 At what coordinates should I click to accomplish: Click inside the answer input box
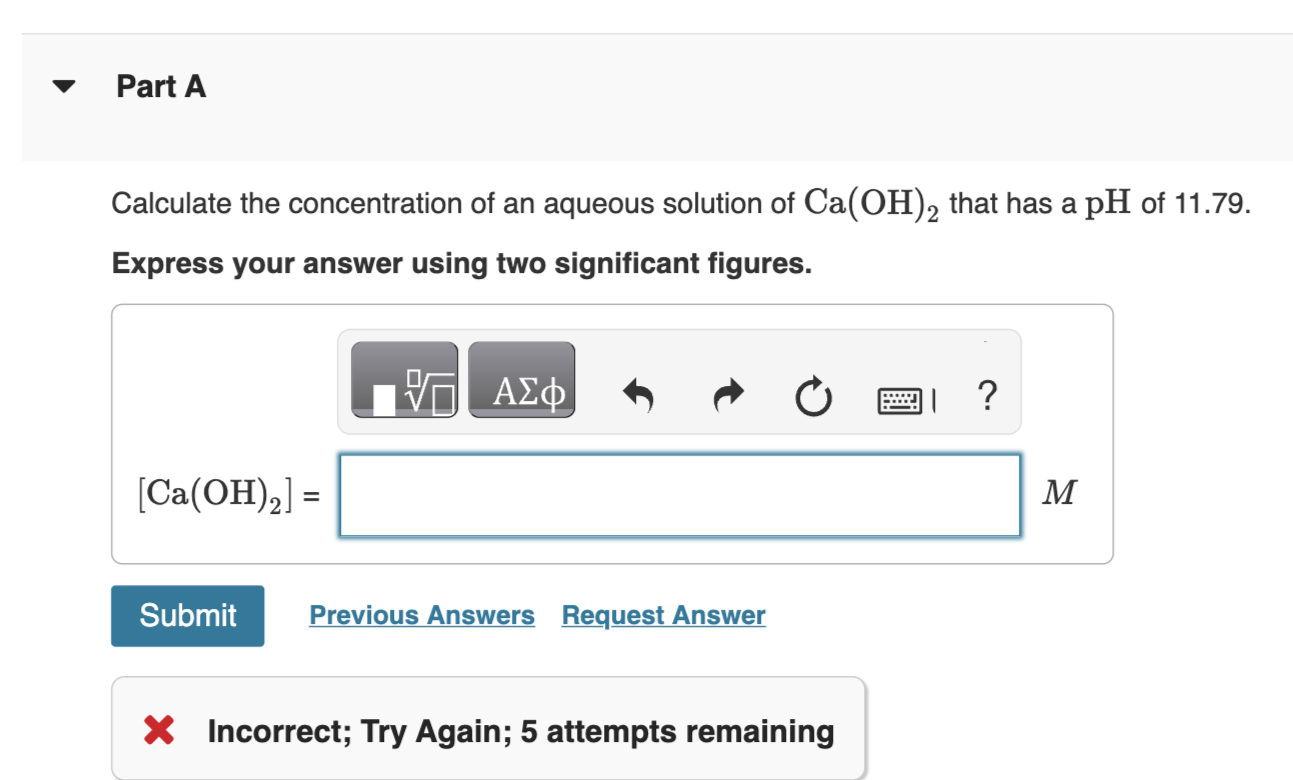pos(679,494)
